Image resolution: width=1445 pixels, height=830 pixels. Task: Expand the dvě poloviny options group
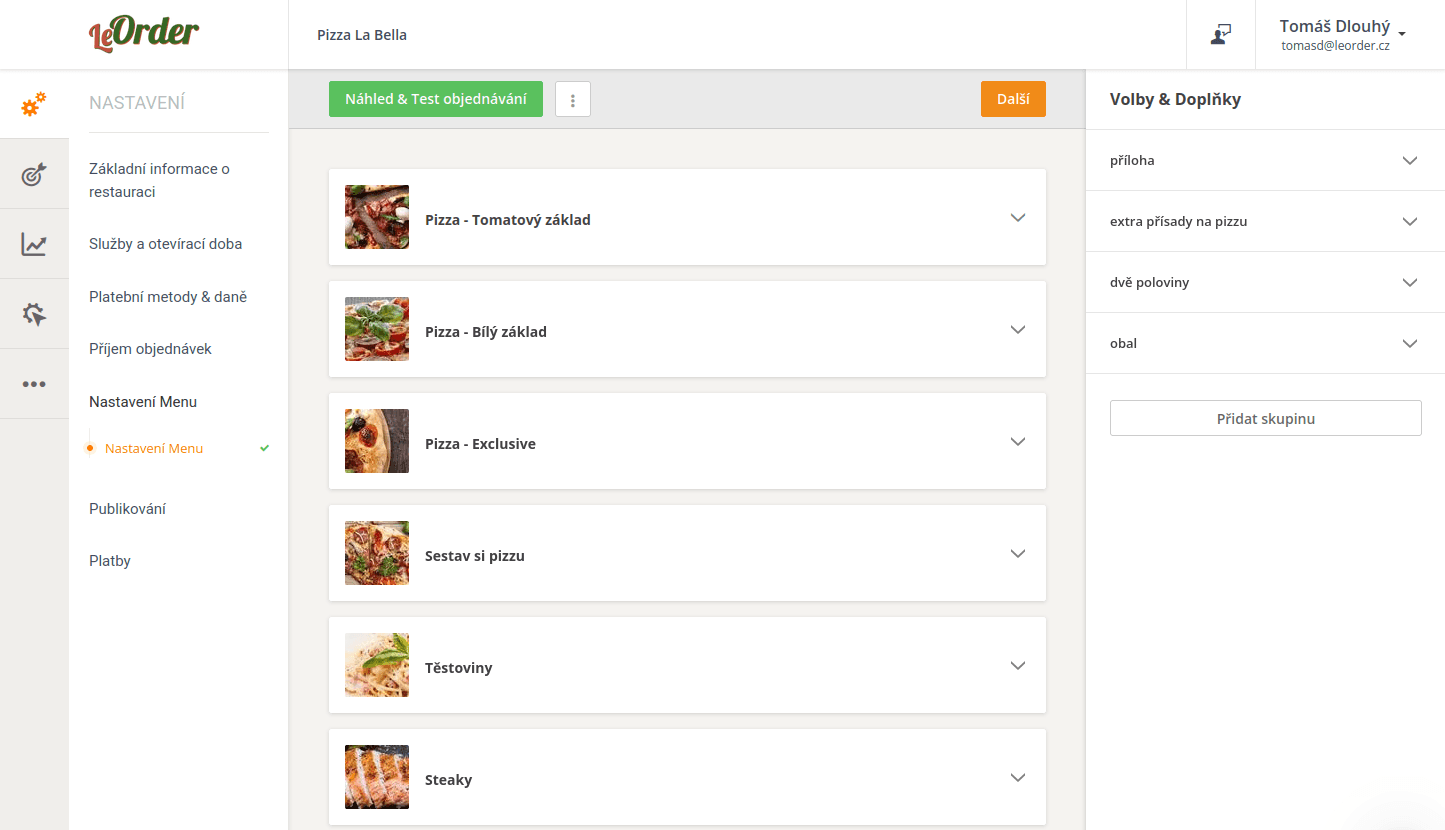[1410, 283]
